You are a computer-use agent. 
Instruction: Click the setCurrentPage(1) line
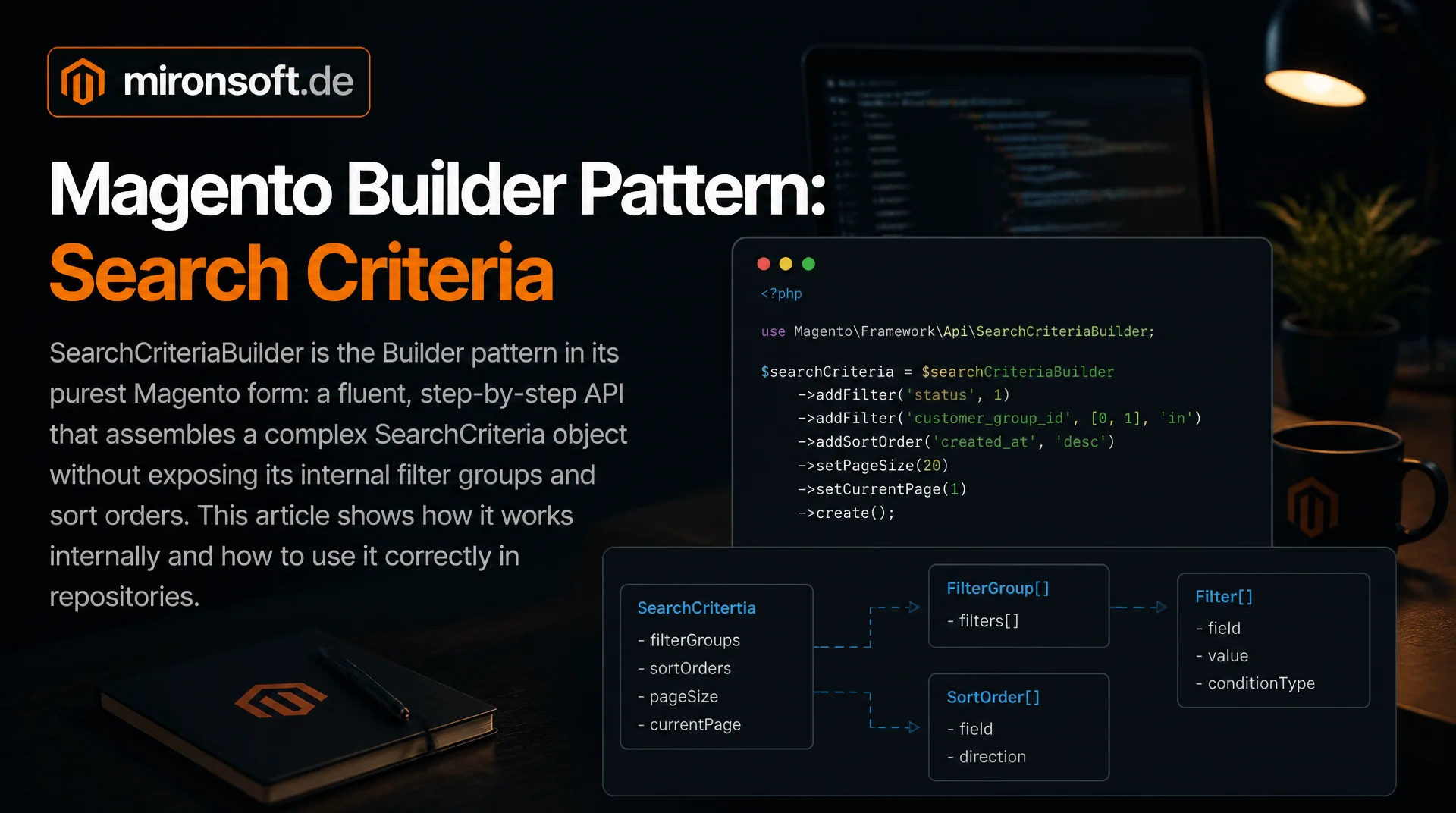coord(882,489)
